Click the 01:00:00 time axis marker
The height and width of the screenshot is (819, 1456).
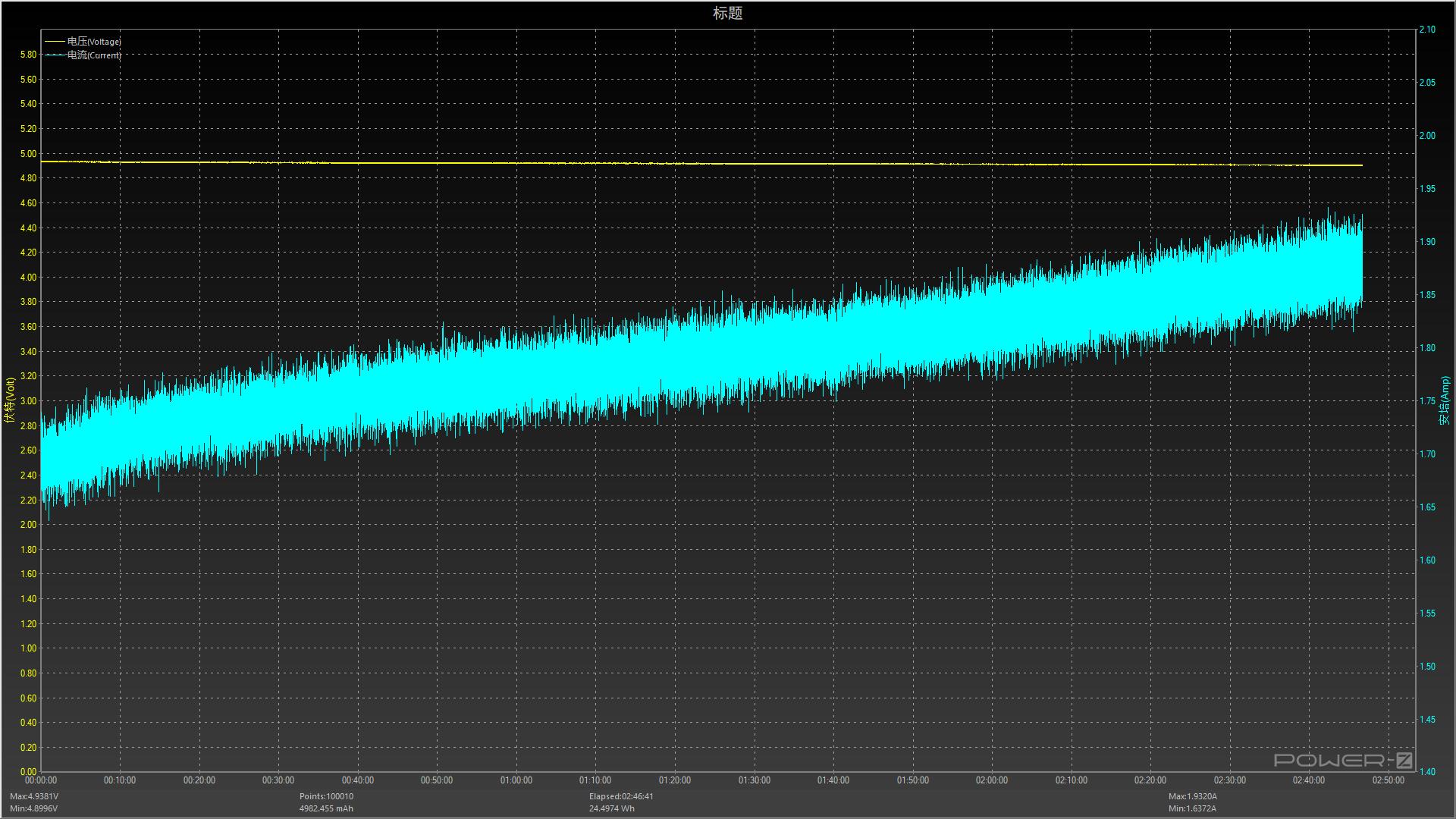pyautogui.click(x=516, y=780)
